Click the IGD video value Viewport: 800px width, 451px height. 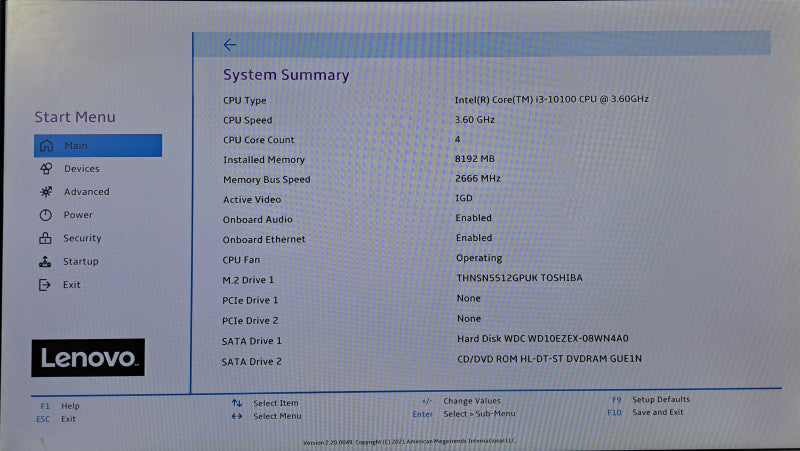(464, 198)
